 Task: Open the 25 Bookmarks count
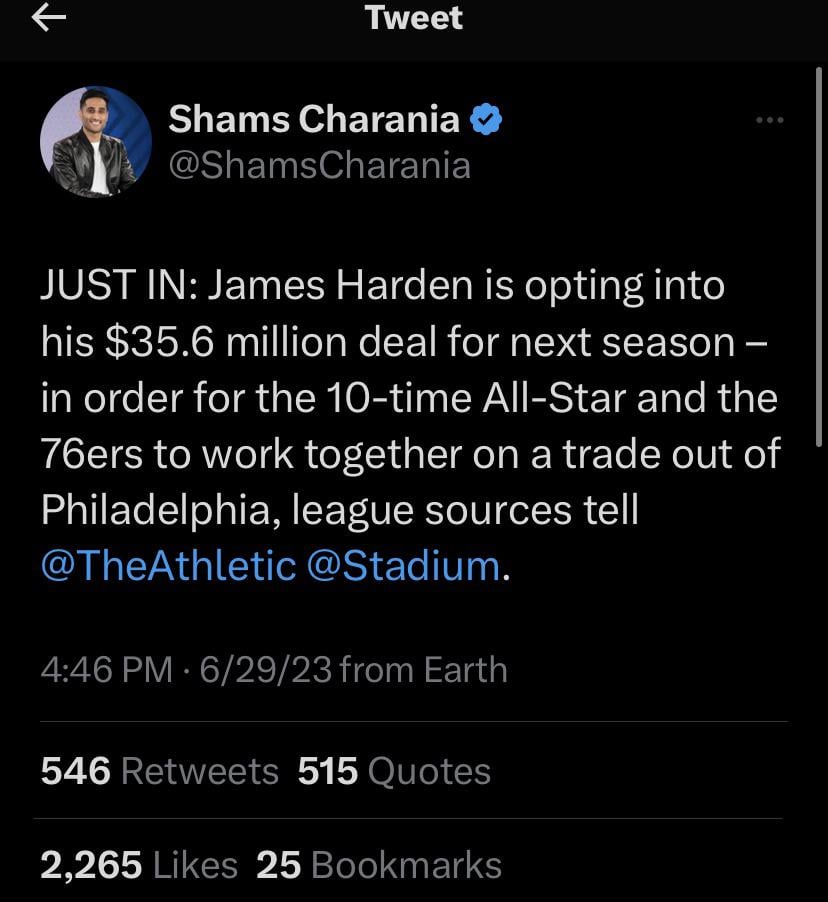(x=379, y=865)
